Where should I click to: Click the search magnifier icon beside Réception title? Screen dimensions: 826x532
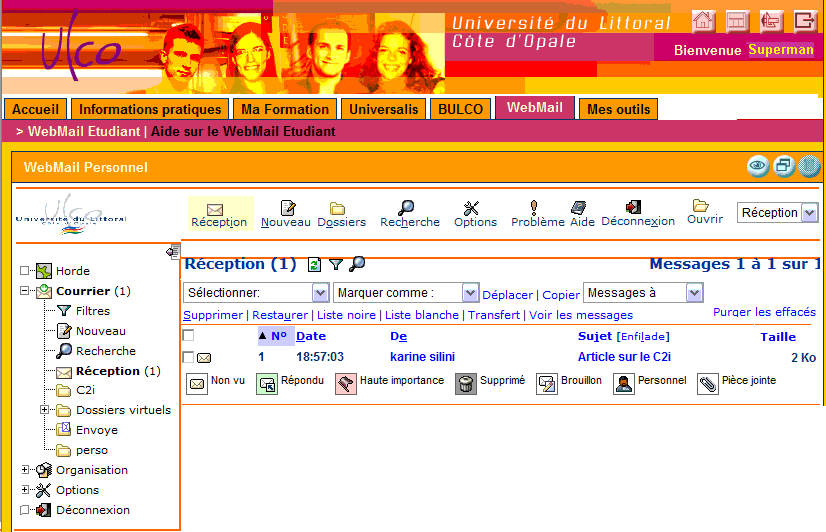click(x=357, y=263)
